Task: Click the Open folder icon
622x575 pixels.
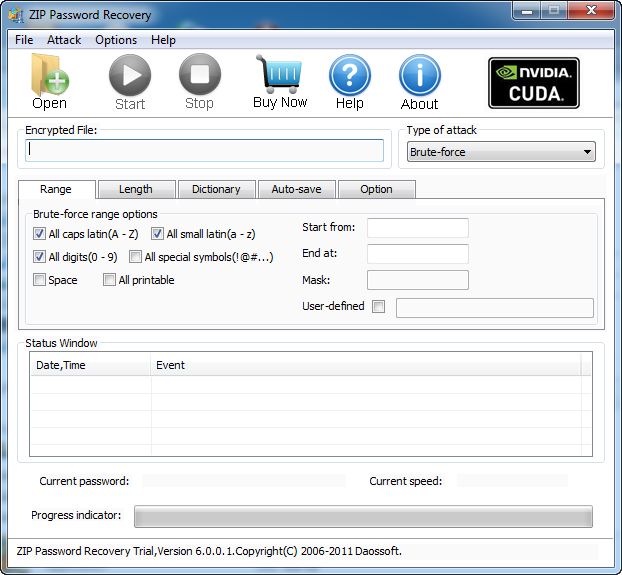Action: (48, 76)
